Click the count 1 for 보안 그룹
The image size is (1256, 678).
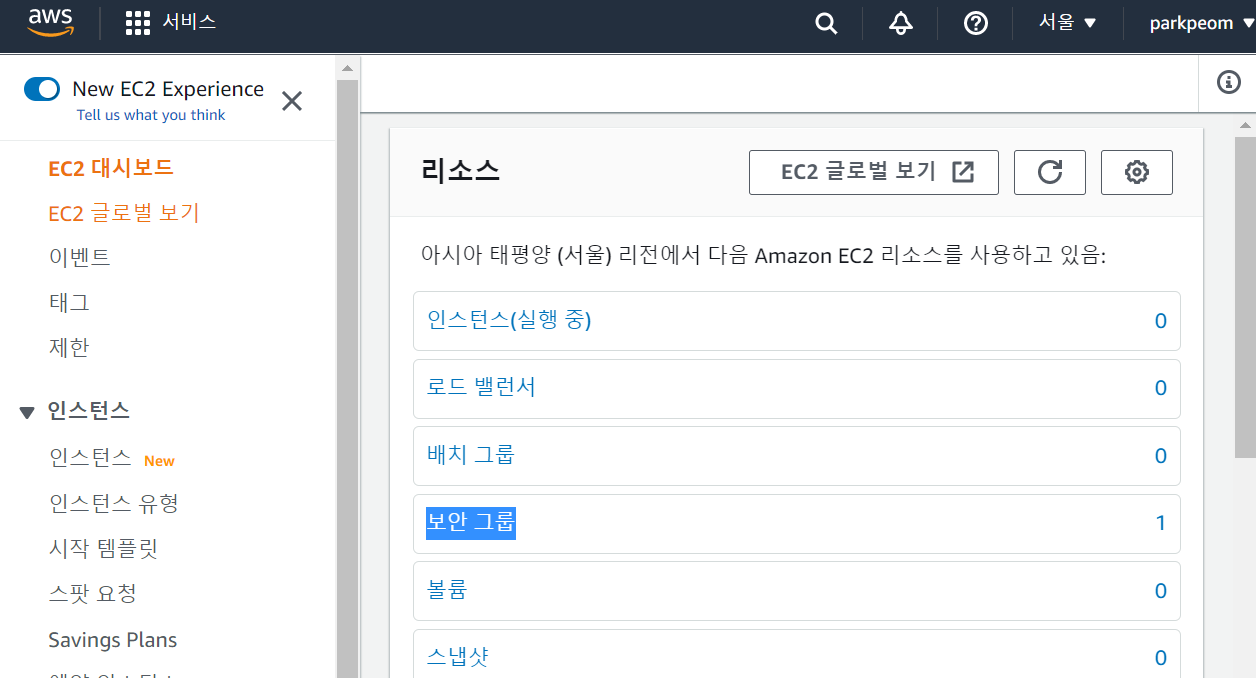(x=1161, y=523)
